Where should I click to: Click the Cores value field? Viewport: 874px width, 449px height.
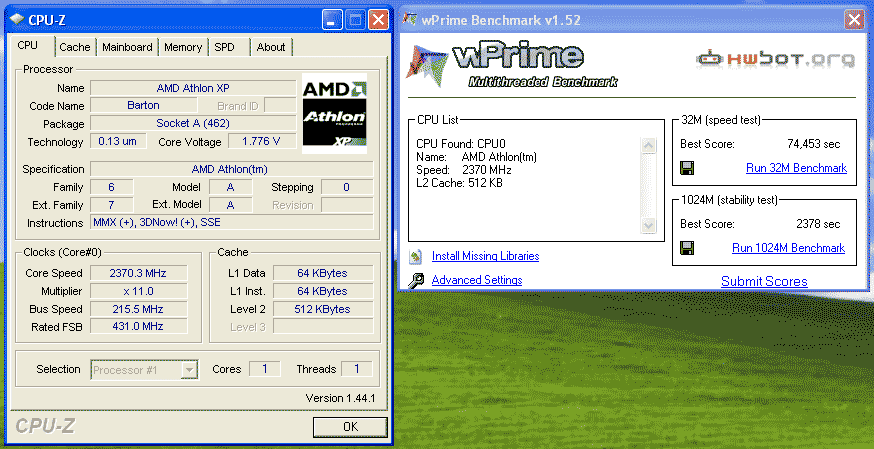coord(264,369)
